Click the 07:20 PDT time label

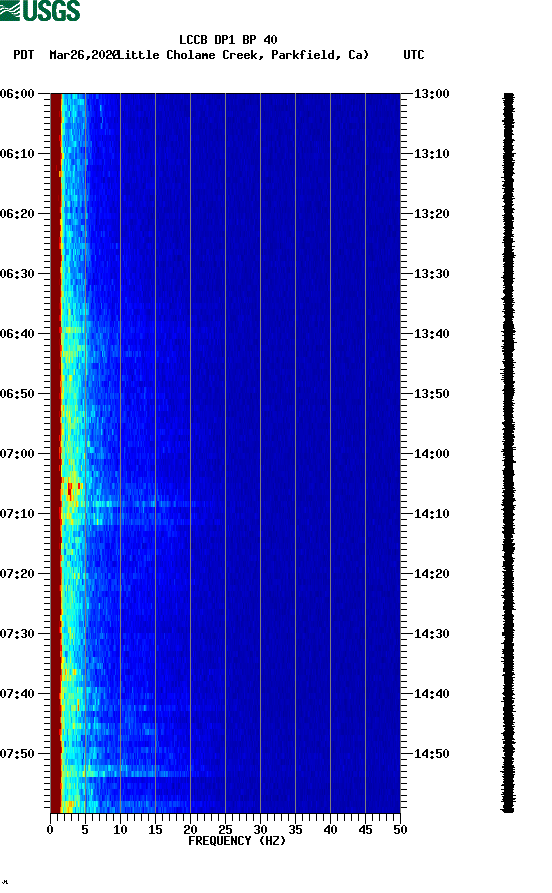click(x=17, y=574)
